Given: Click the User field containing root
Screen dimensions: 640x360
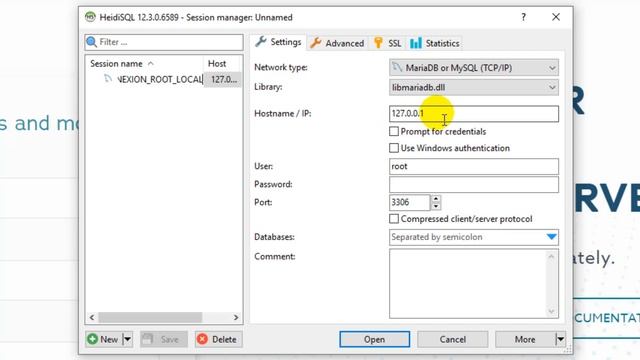Looking at the screenshot, I should pos(474,166).
